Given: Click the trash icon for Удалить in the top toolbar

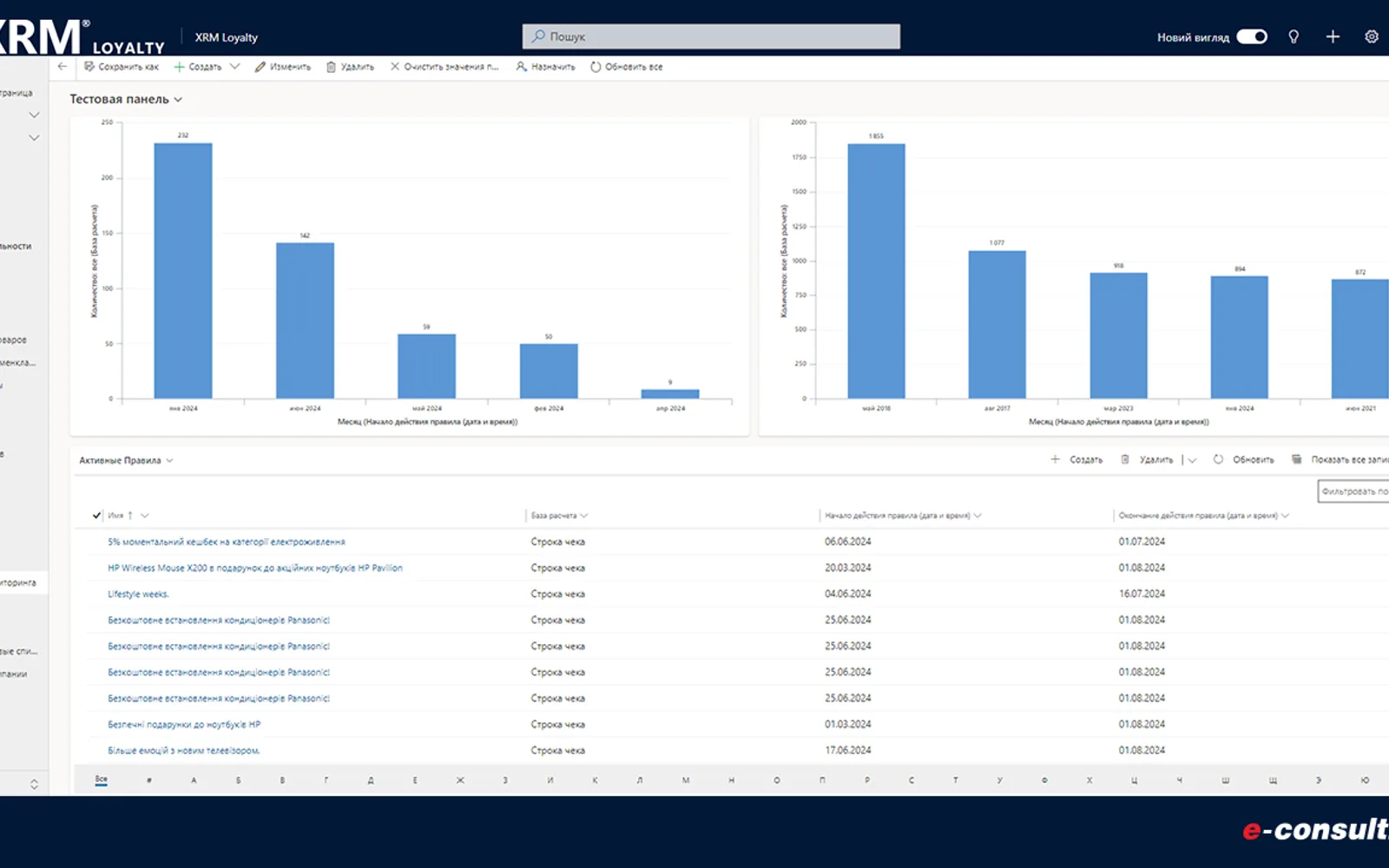Looking at the screenshot, I should pyautogui.click(x=331, y=67).
